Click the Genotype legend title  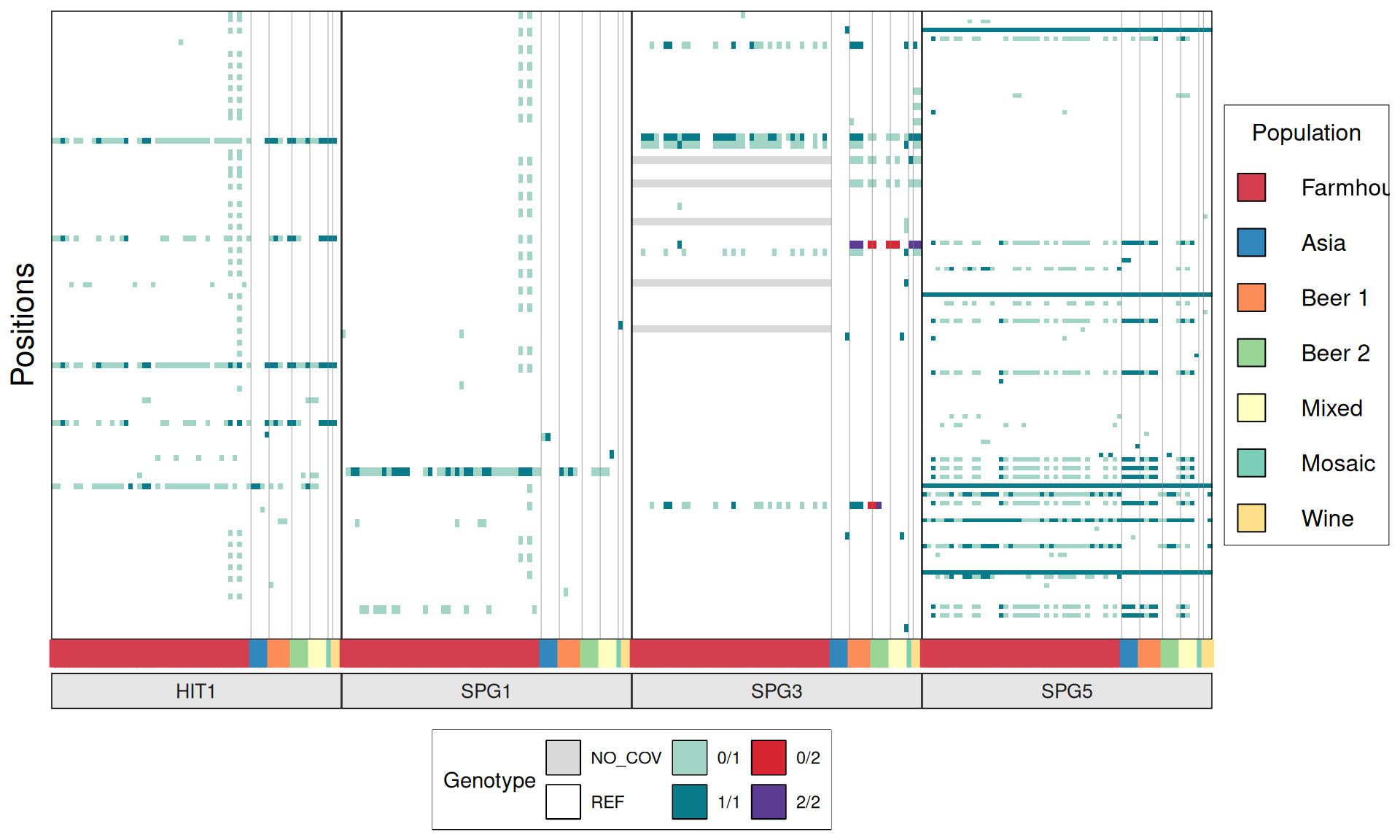coord(489,780)
